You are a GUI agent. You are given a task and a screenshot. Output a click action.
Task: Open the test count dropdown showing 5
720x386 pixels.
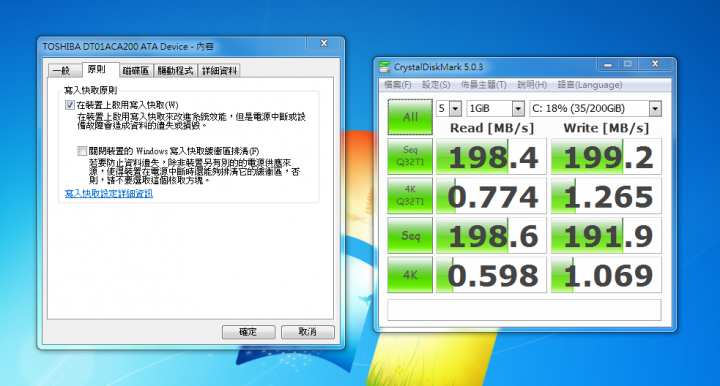pos(449,108)
